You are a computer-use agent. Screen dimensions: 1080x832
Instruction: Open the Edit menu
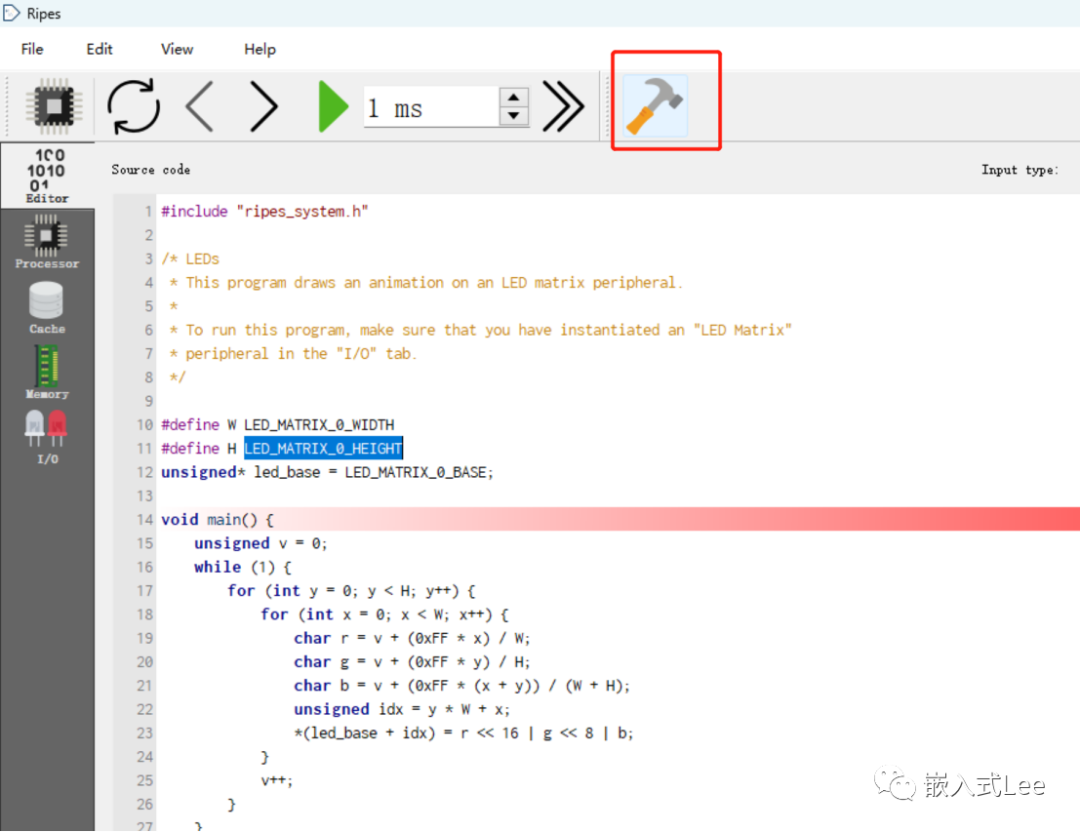[x=99, y=49]
